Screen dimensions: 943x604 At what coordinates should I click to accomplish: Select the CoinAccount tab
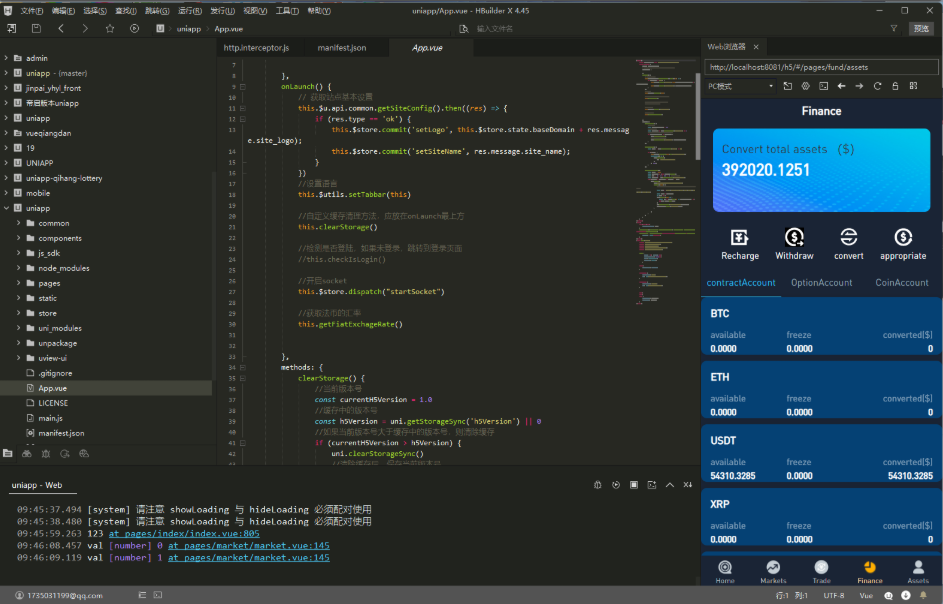tap(902, 283)
